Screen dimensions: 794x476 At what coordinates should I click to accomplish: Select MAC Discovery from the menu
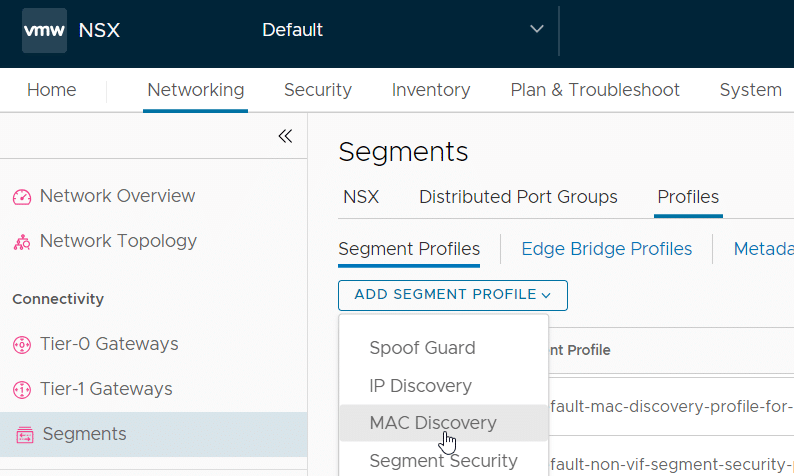pyautogui.click(x=433, y=423)
